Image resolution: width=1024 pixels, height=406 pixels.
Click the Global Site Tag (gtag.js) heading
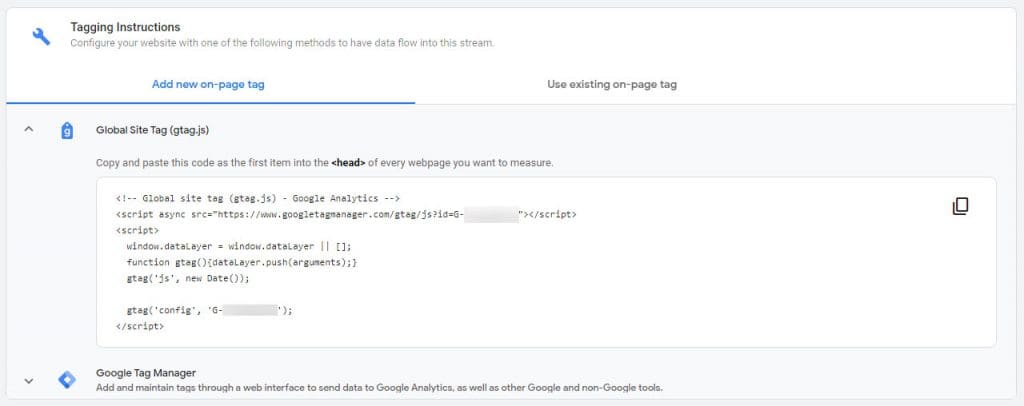152,130
